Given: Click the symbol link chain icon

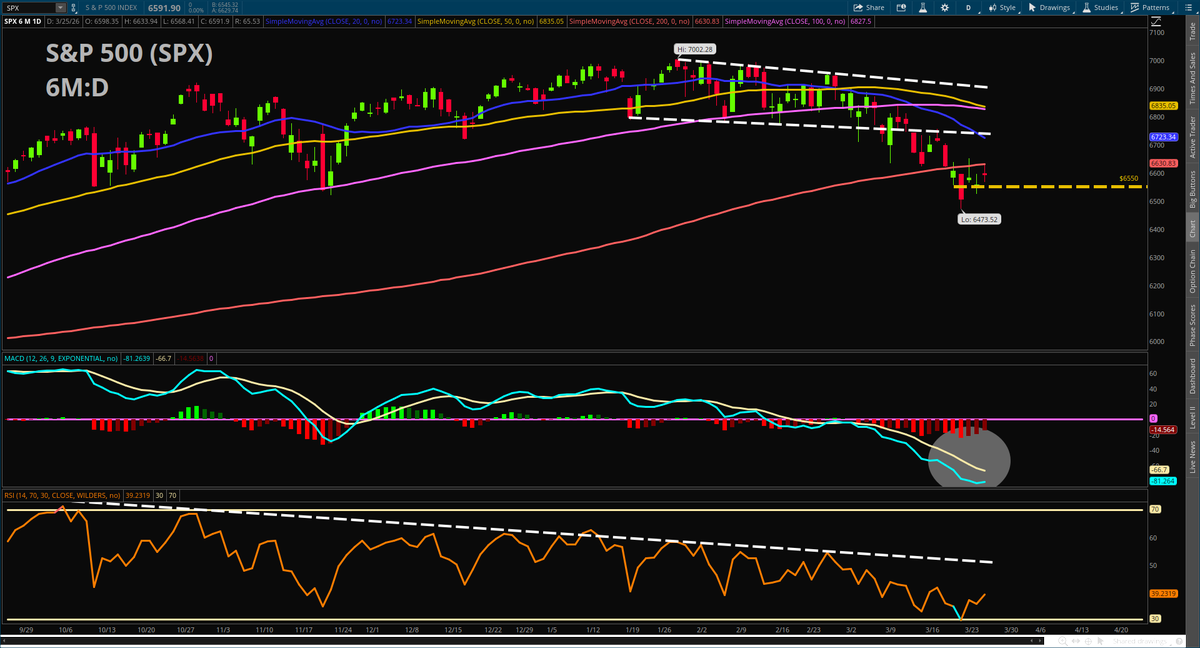Looking at the screenshot, I should 73,8.
